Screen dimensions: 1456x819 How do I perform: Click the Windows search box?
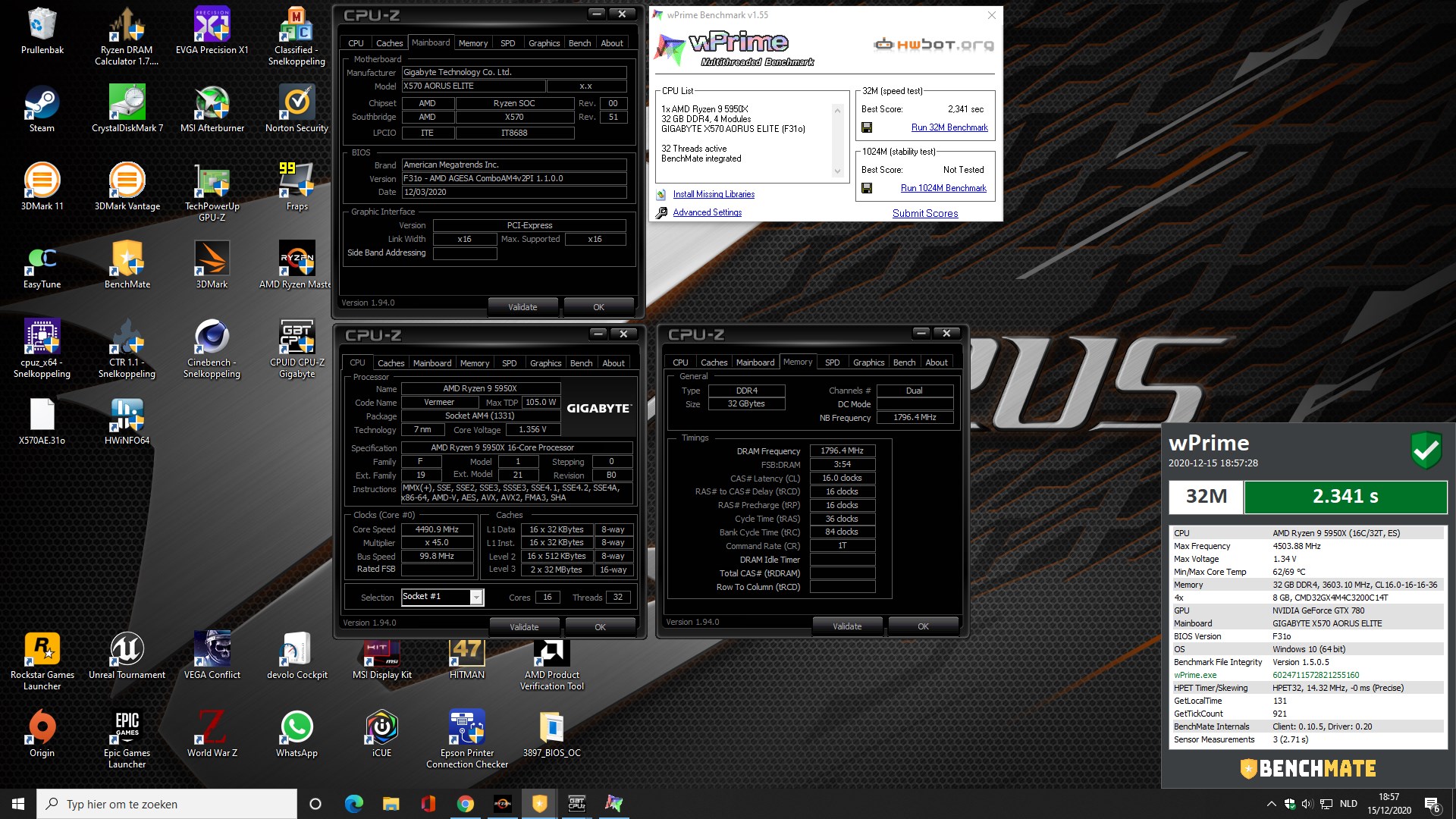[167, 804]
